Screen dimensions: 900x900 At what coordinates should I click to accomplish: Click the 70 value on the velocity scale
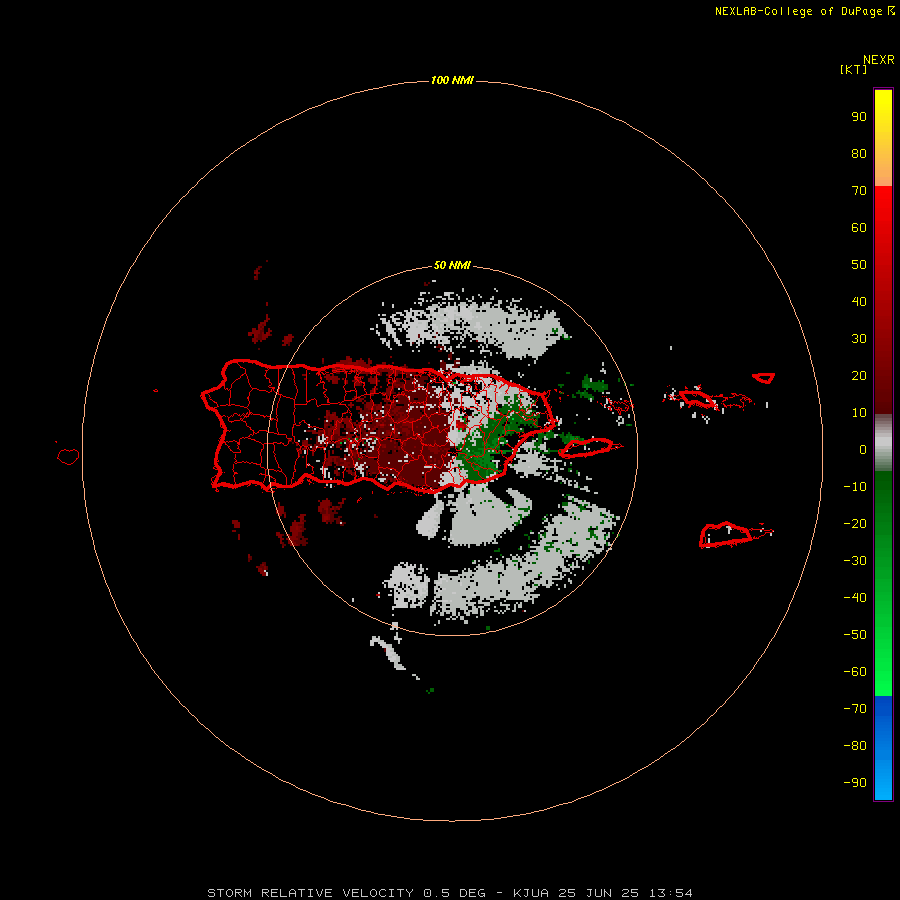click(859, 191)
